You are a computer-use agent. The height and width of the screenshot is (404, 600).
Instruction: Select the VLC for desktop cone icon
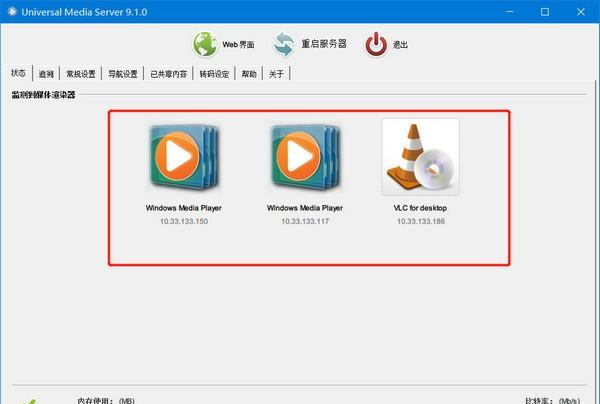click(x=421, y=157)
